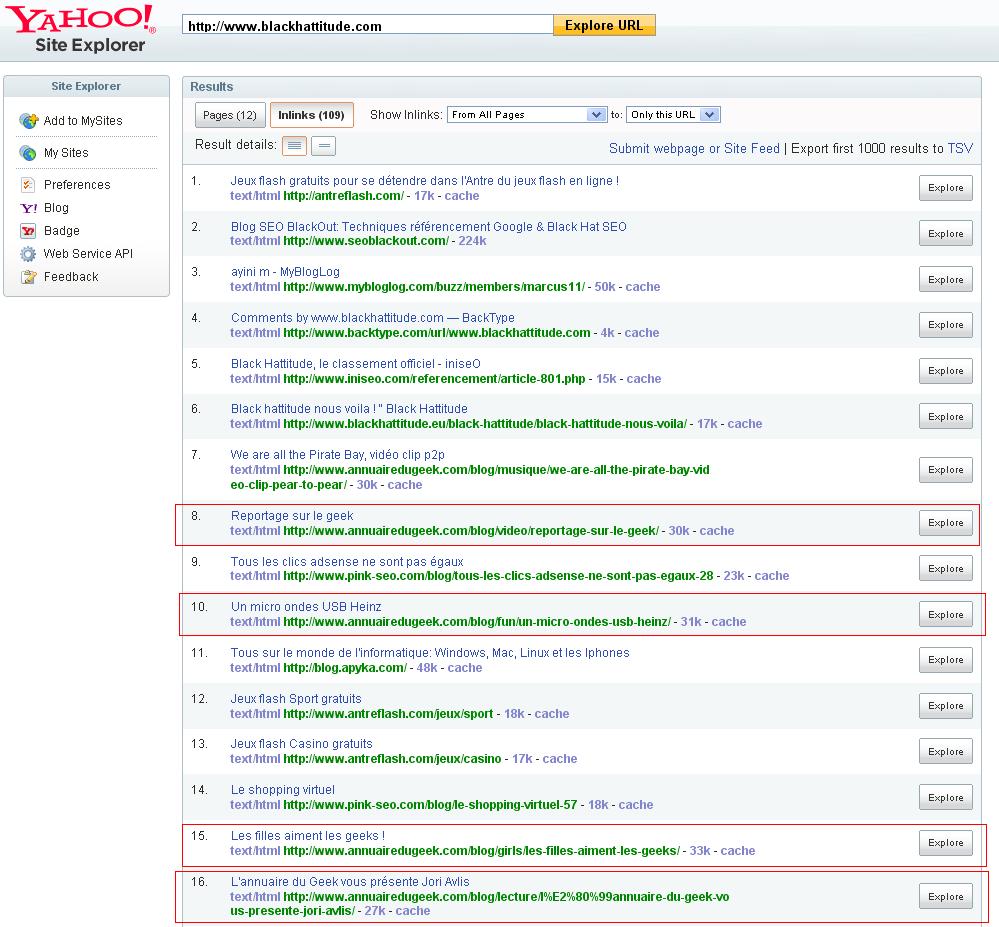Click the Add to MySites globe icon
Image resolution: width=999 pixels, height=927 pixels.
point(29,120)
